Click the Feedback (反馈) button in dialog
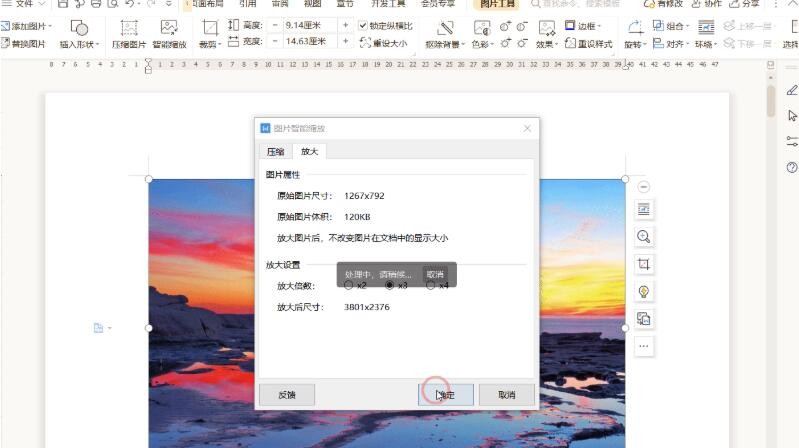The width and height of the screenshot is (799, 448). (x=286, y=395)
